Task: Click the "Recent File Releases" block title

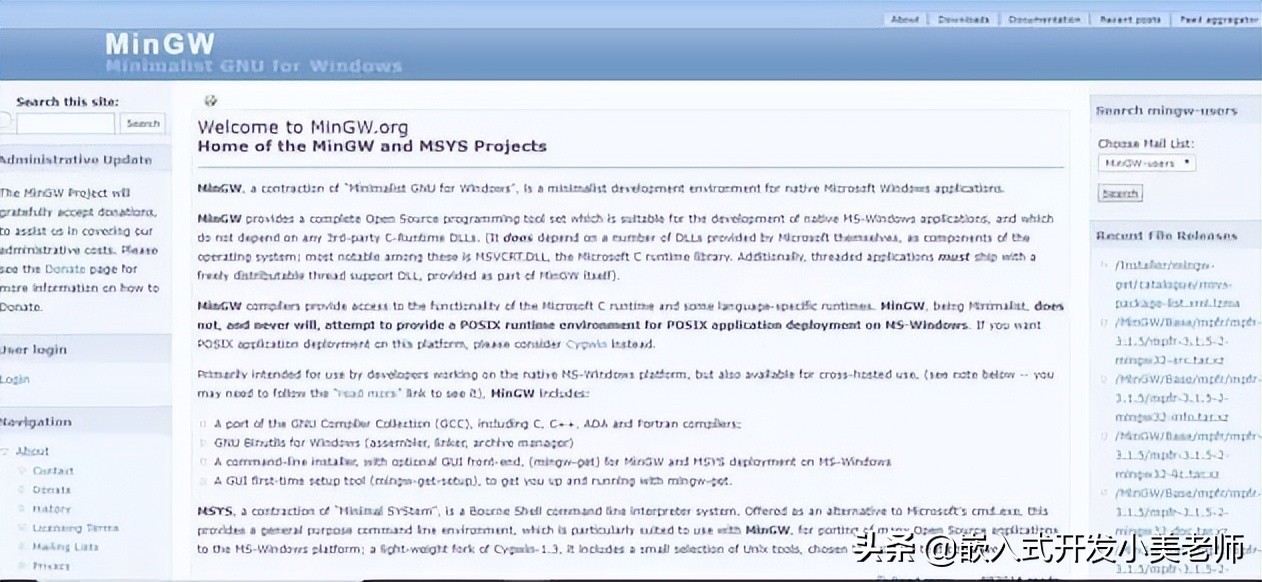Action: pyautogui.click(x=1166, y=236)
